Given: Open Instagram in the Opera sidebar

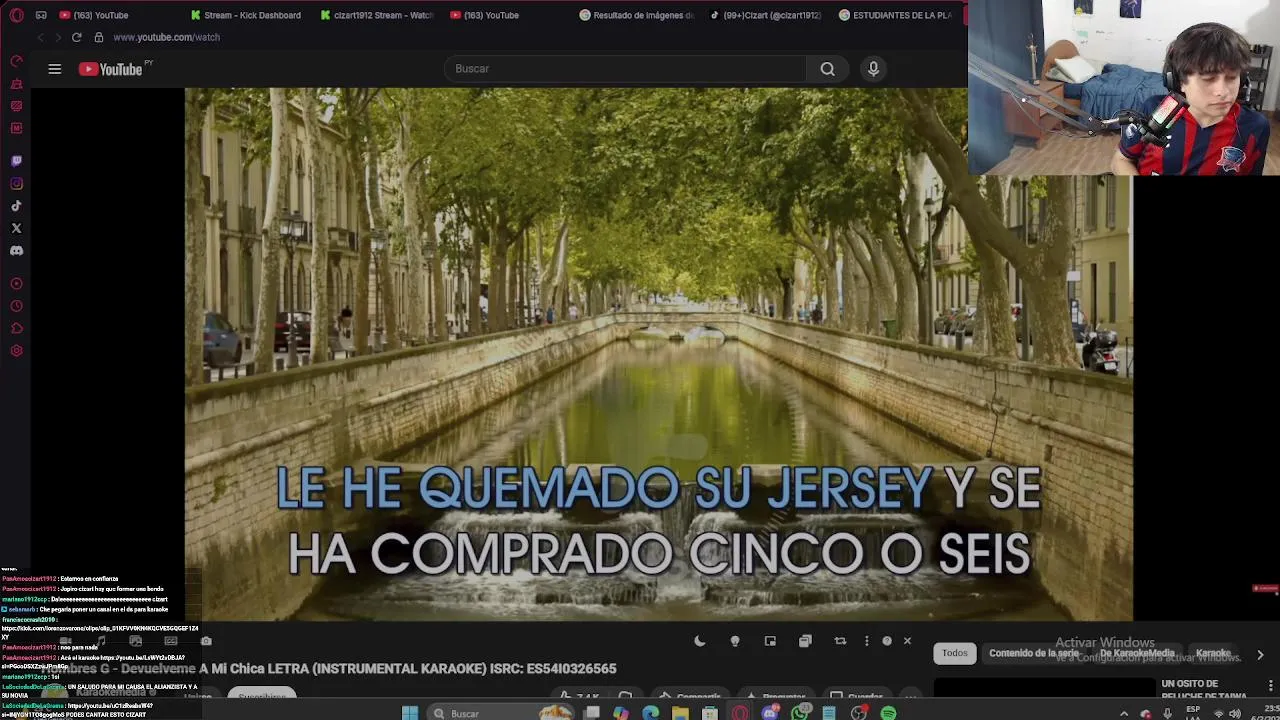Looking at the screenshot, I should (16, 184).
